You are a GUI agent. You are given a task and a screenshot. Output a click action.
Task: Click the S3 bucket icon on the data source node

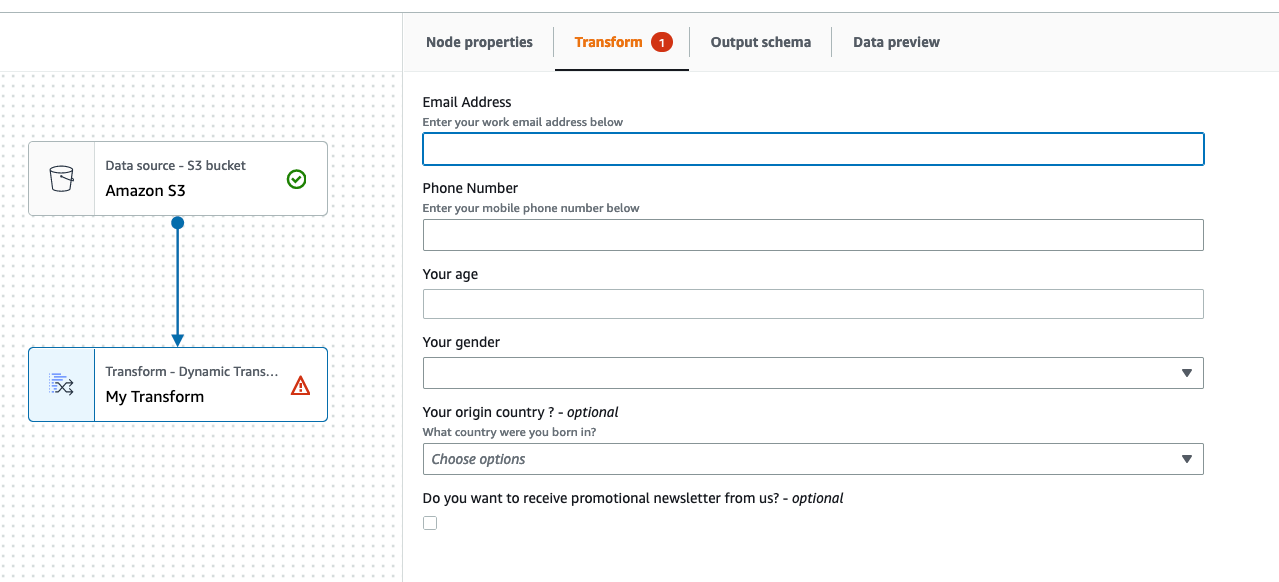pyautogui.click(x=62, y=177)
